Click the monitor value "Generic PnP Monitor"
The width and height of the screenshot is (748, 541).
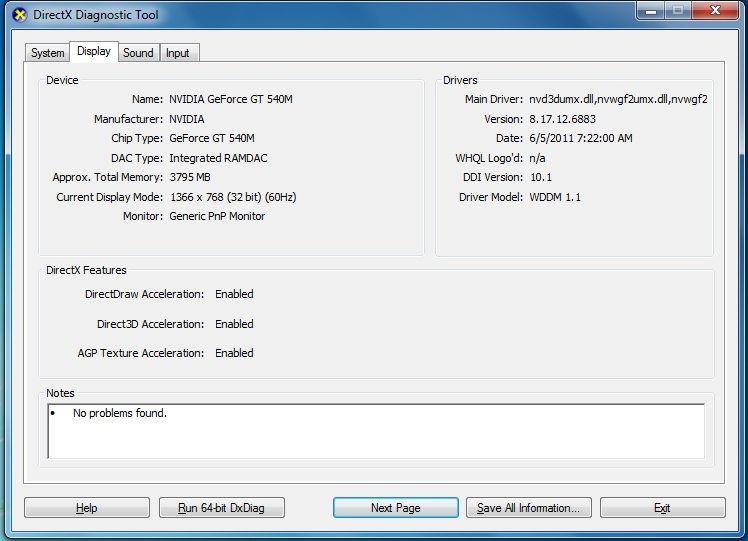[x=217, y=216]
